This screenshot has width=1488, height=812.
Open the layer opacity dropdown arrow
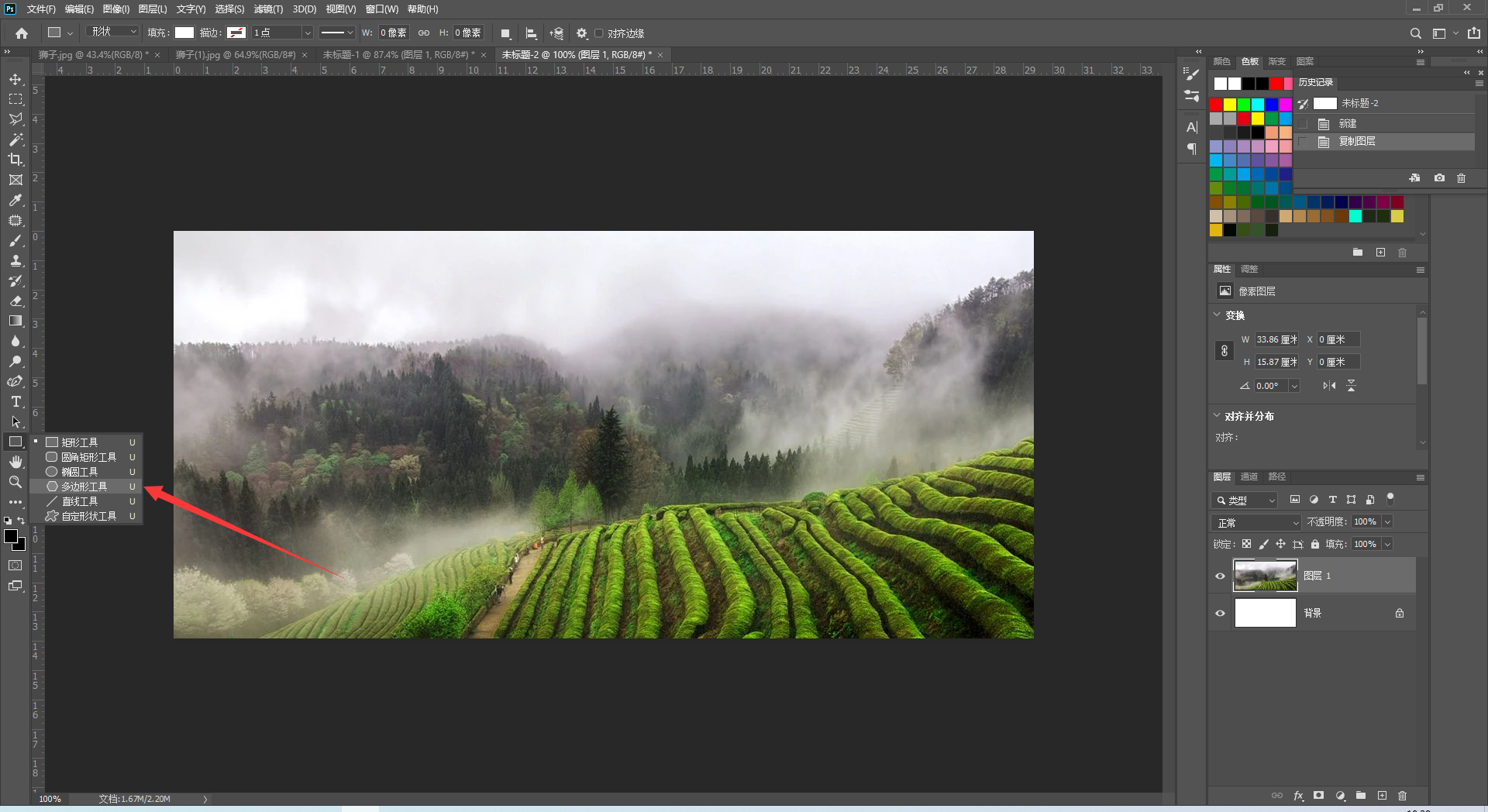coord(1387,522)
